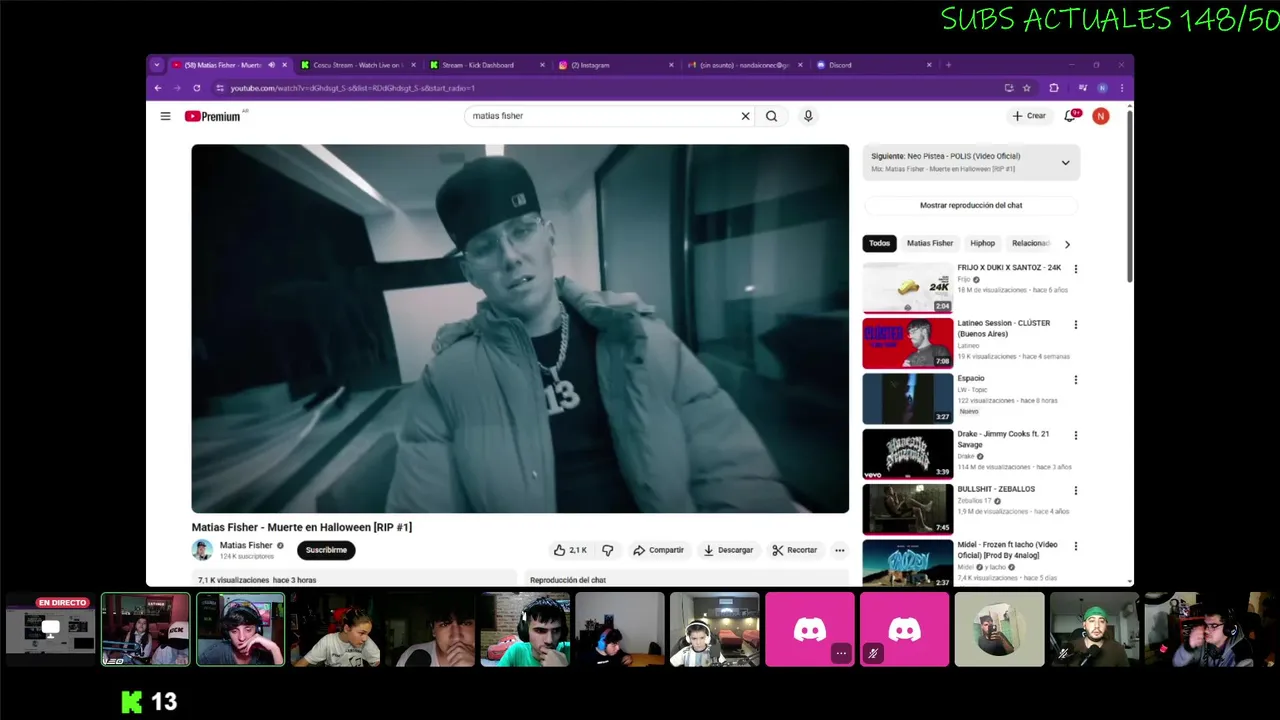Click the 'Matias Fisher - Muerte en Halloween' title
Screen dimensions: 1280x720
click(x=302, y=527)
